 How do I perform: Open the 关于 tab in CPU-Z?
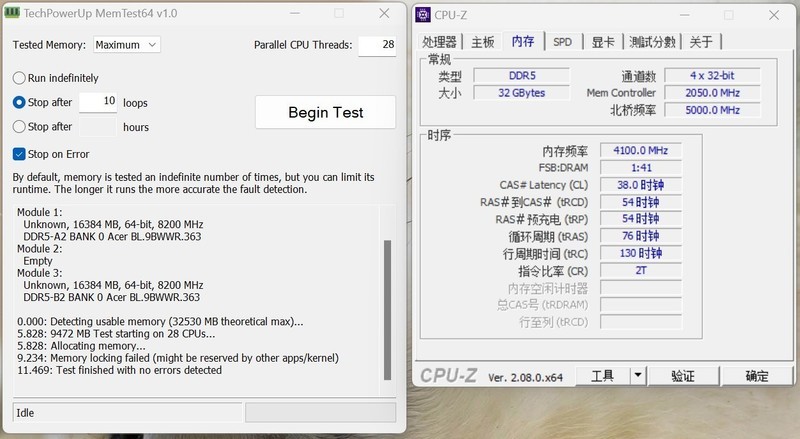click(x=701, y=42)
